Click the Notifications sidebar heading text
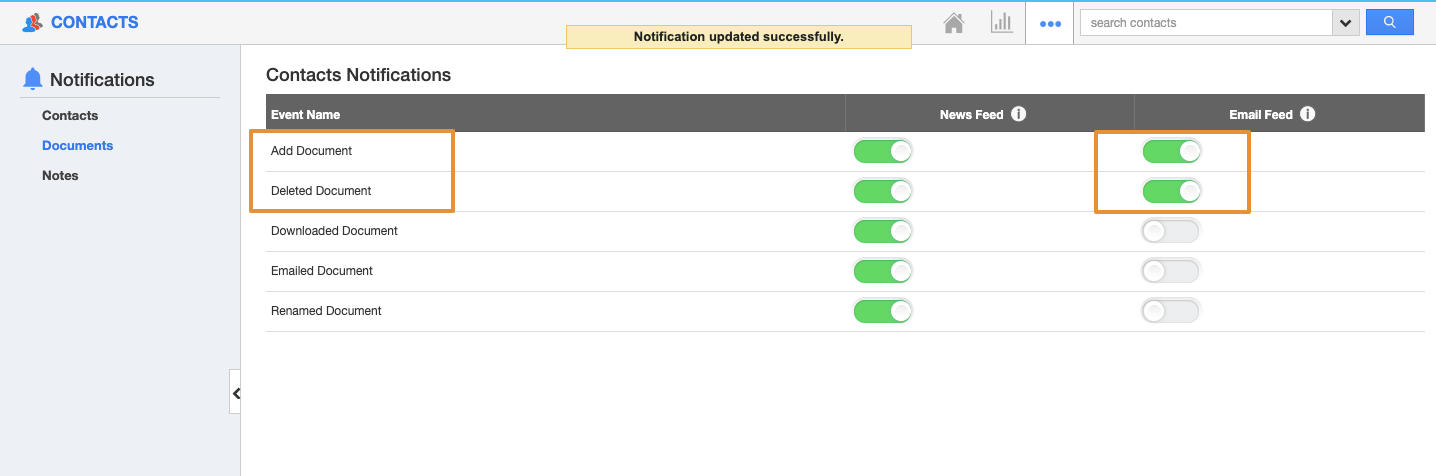This screenshot has height=476, width=1436. pyautogui.click(x=102, y=80)
